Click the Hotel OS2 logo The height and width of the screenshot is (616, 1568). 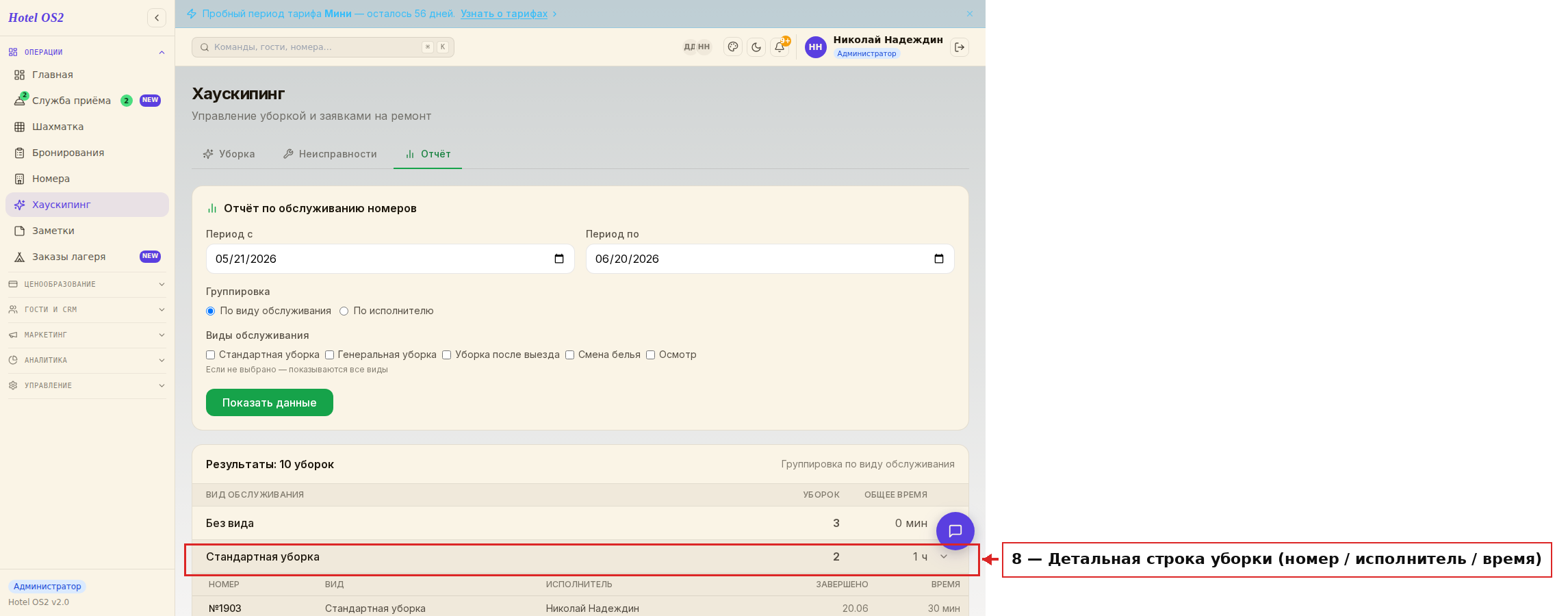(36, 18)
